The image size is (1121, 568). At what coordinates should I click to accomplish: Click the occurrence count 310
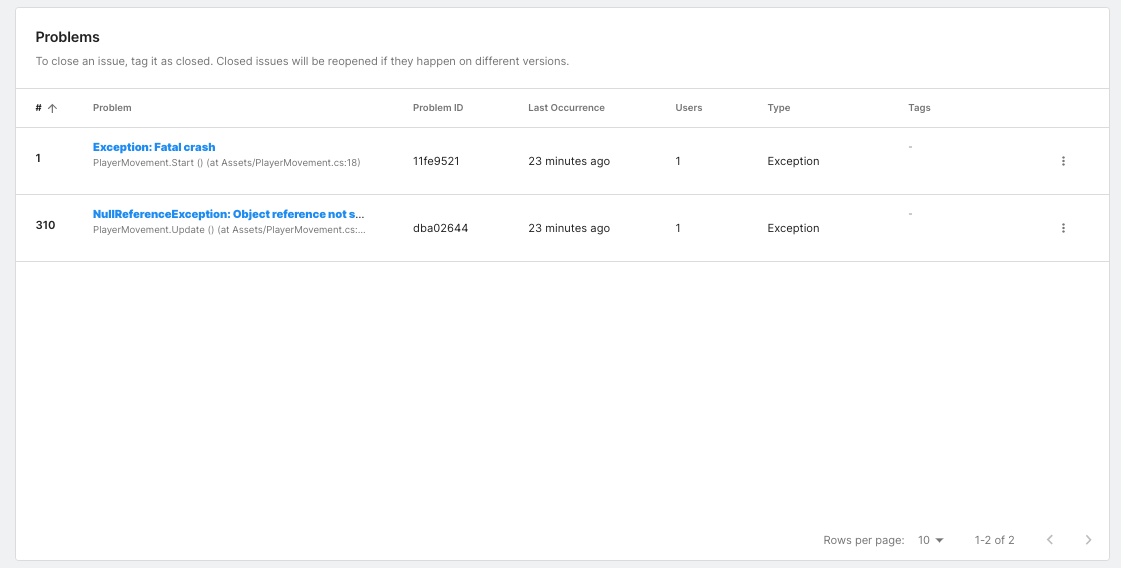45,225
